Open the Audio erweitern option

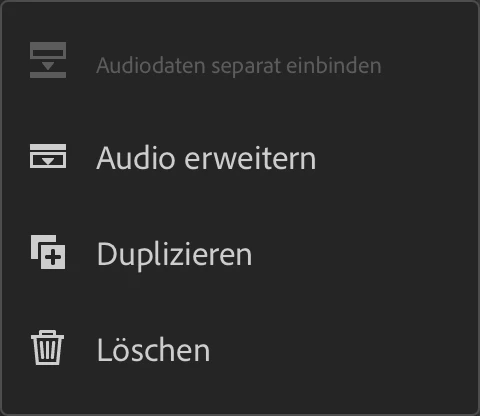point(240,158)
